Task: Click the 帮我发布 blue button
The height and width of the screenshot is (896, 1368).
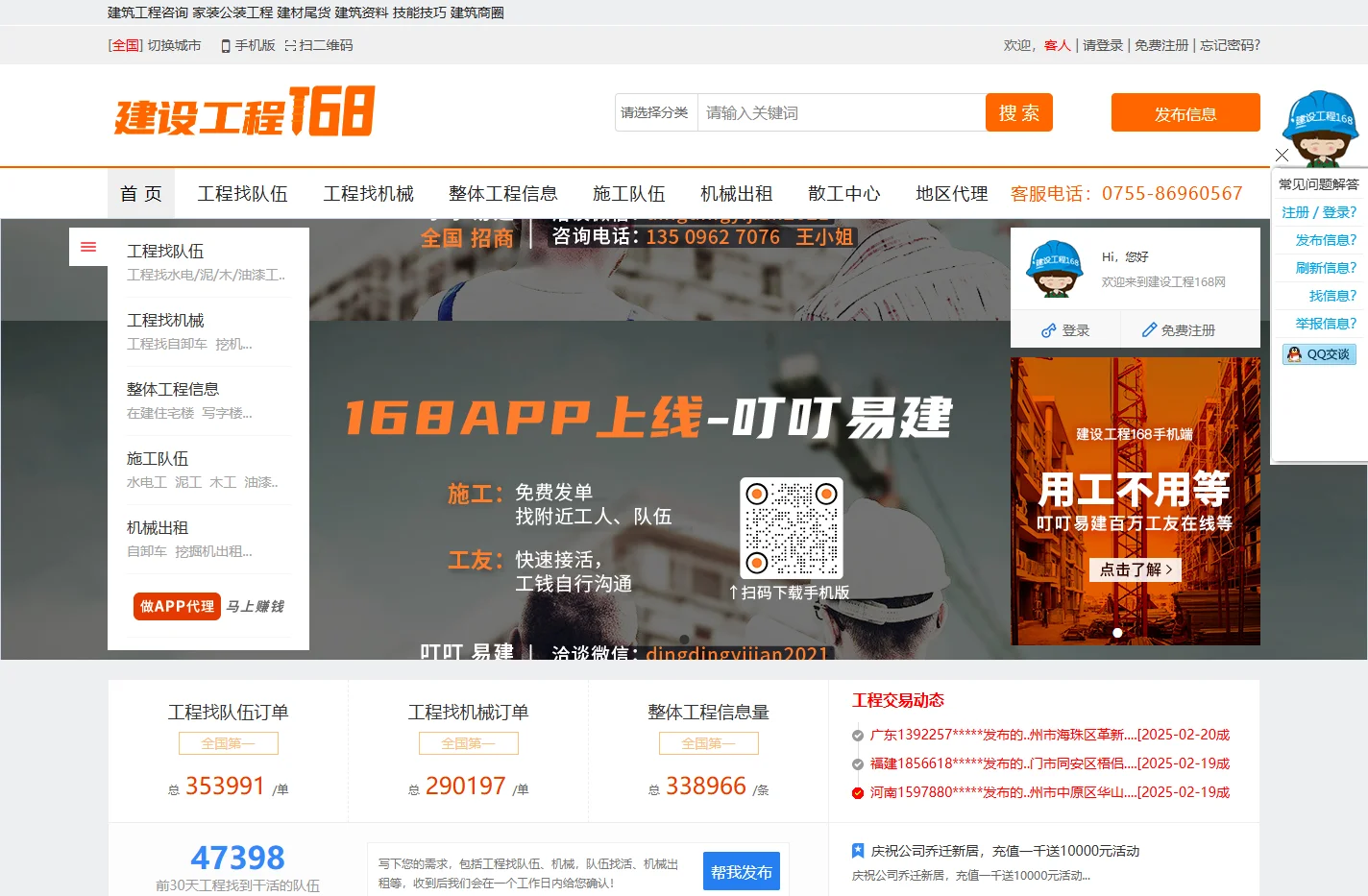Action: [742, 872]
